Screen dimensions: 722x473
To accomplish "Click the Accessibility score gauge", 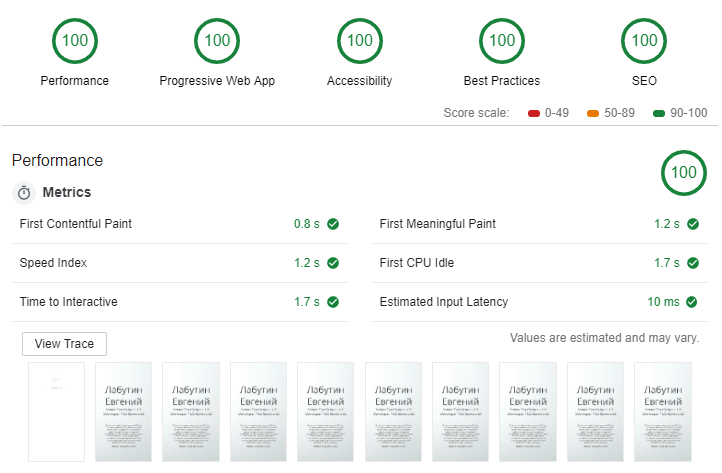I will pyautogui.click(x=359, y=41).
